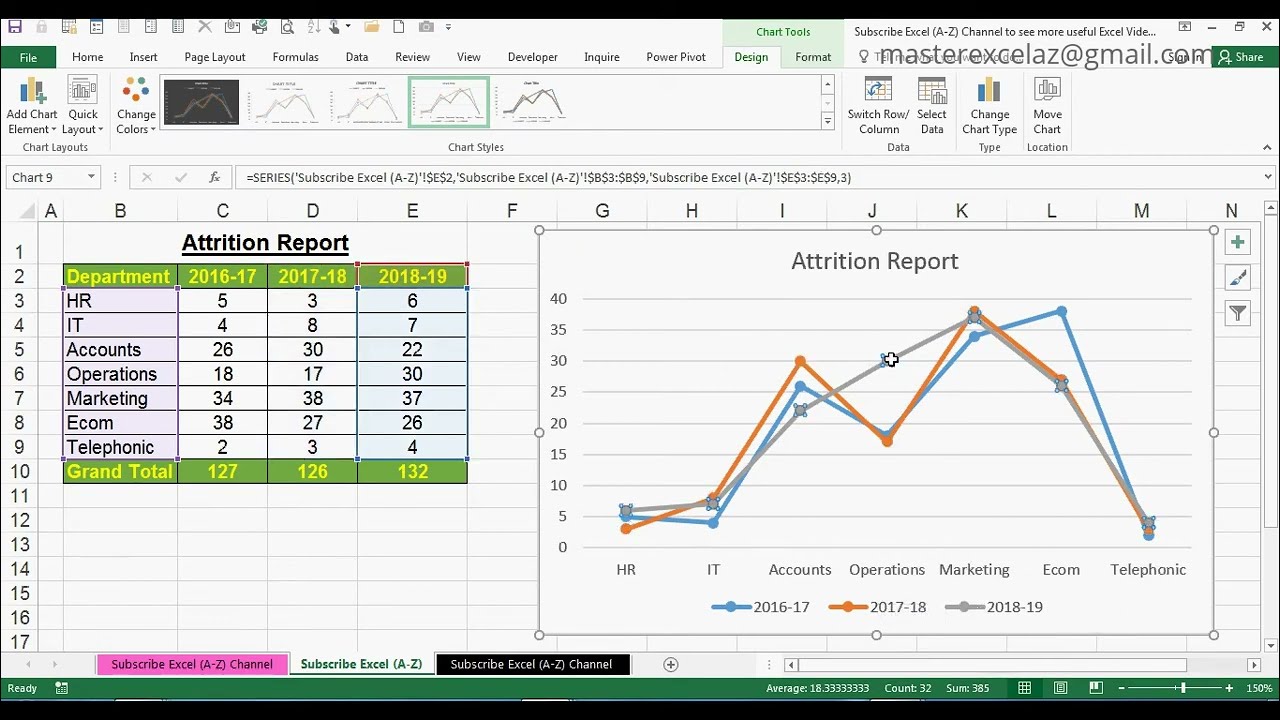Switch to the Power Pivot tab

coord(676,57)
